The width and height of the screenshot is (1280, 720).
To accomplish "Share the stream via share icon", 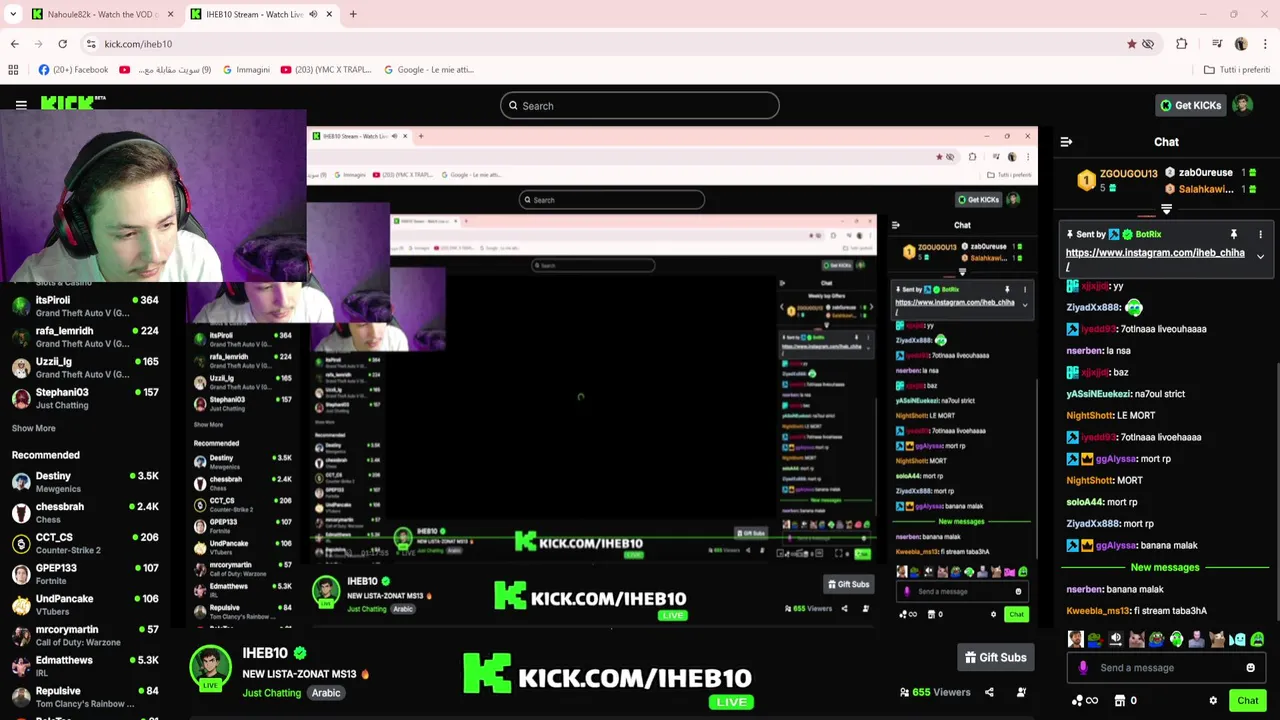I will point(989,692).
